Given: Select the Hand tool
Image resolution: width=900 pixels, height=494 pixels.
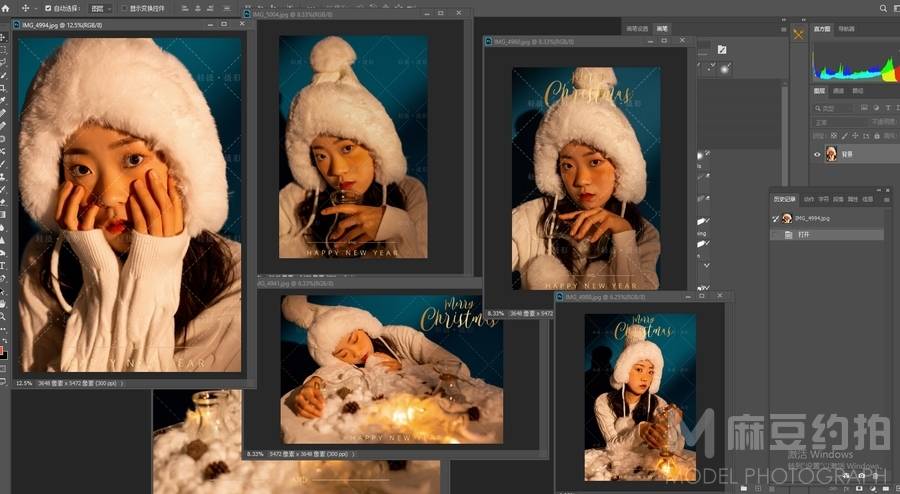Looking at the screenshot, I should pos(3,303).
